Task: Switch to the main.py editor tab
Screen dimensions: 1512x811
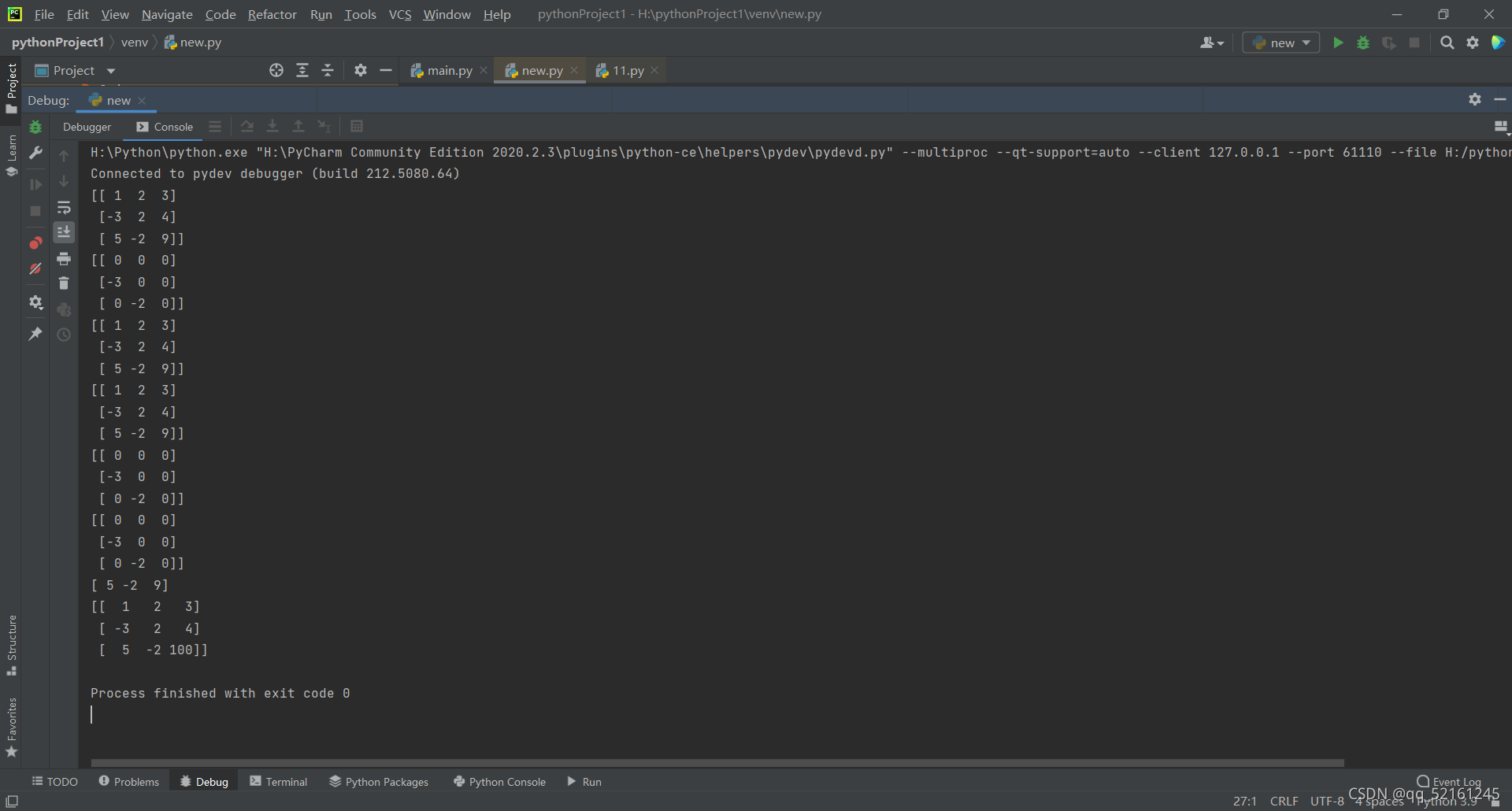Action: pos(449,69)
